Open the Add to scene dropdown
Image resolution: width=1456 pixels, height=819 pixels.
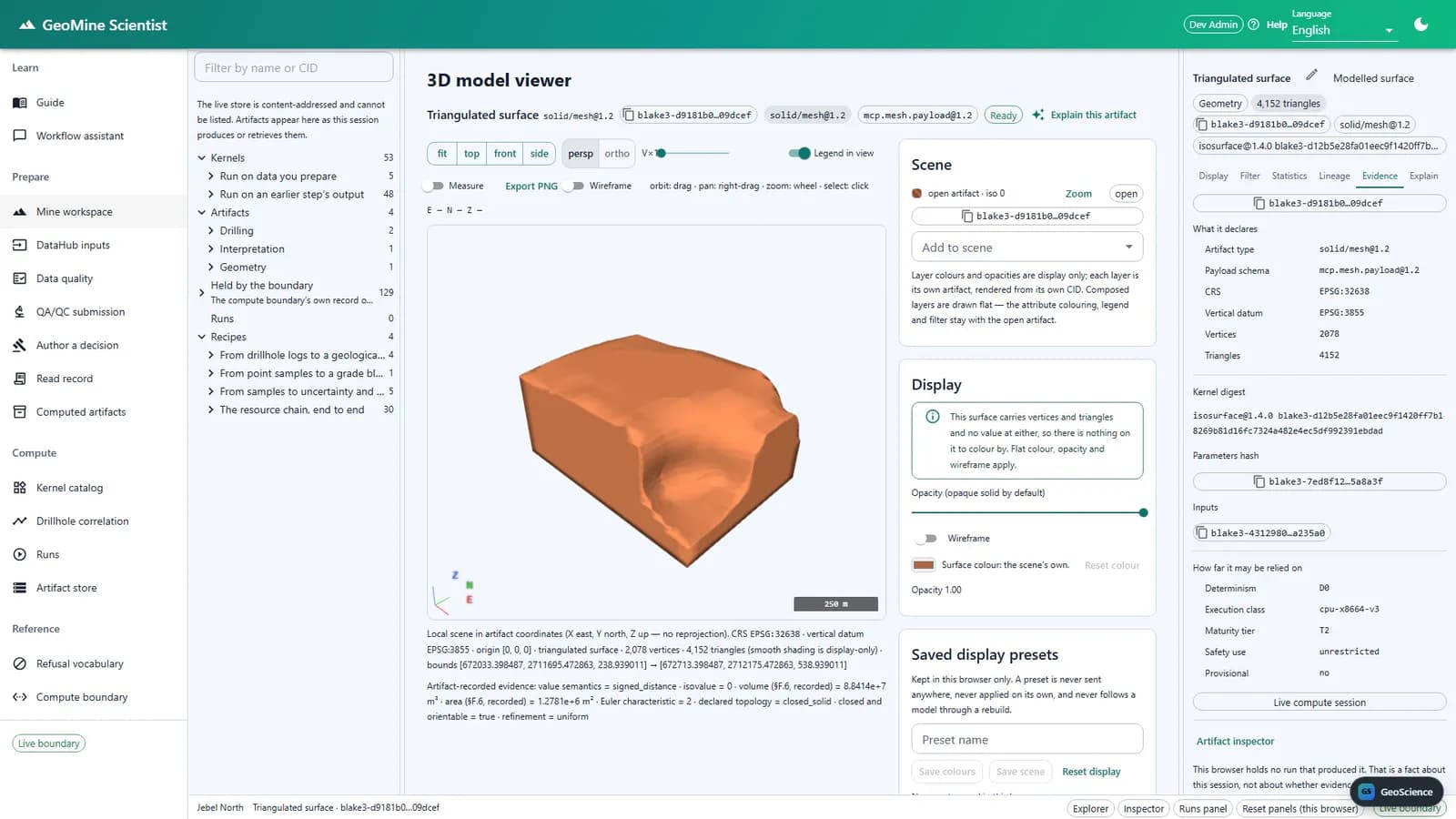click(1026, 248)
